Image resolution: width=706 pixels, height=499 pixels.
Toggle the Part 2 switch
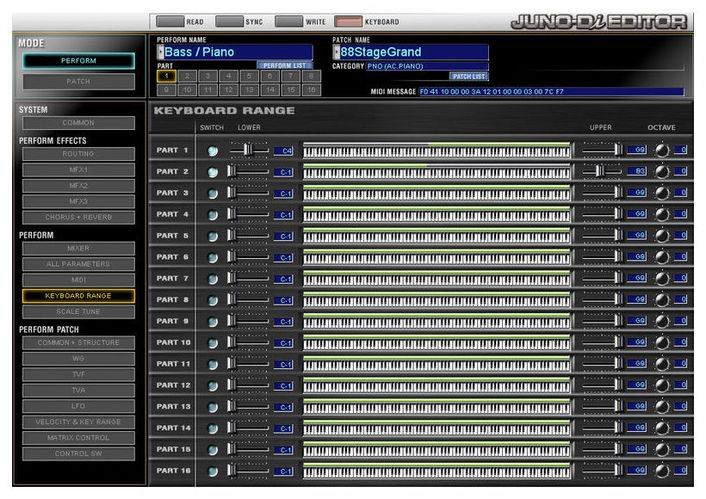213,172
